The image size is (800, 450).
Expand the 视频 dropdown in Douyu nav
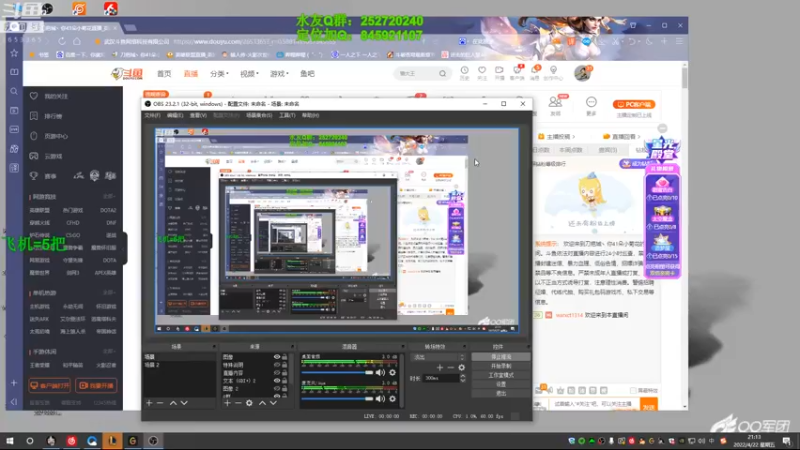(249, 73)
